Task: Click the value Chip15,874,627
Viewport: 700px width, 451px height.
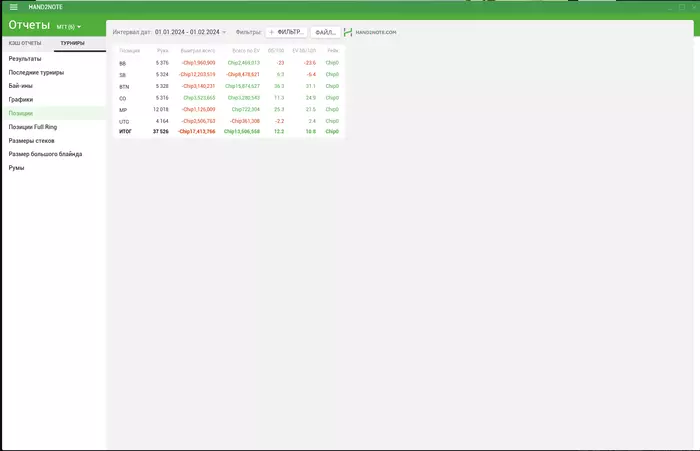Action: tap(242, 86)
